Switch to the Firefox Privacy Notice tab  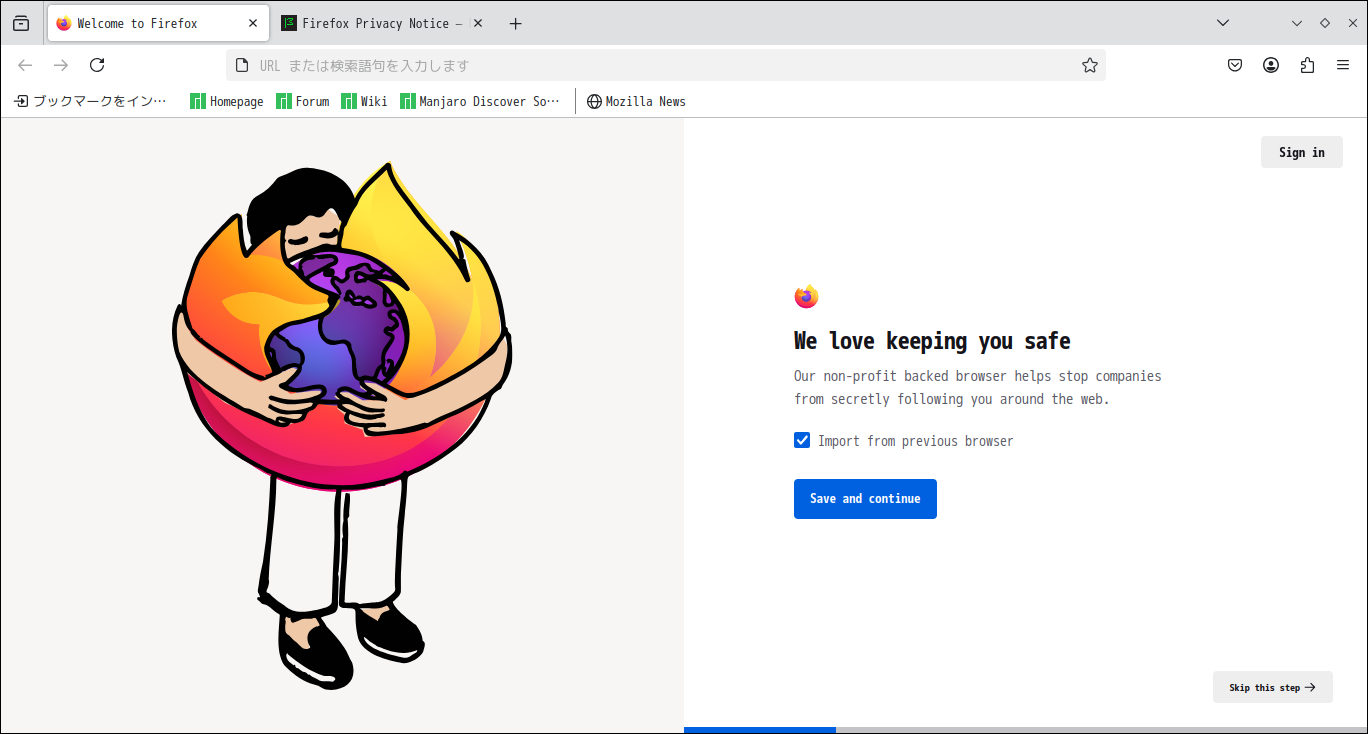coord(382,23)
